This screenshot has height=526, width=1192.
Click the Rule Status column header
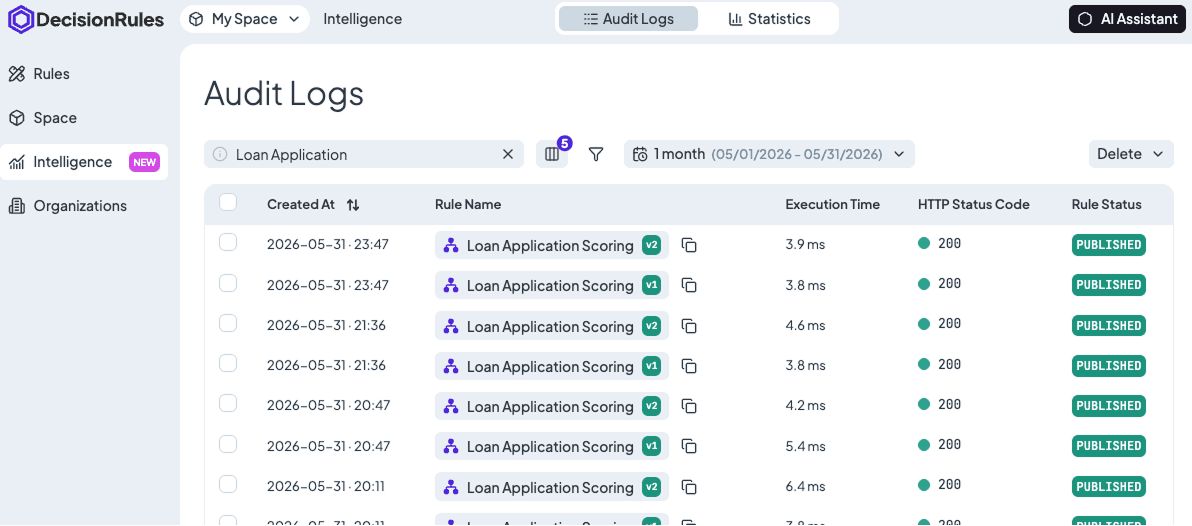pyautogui.click(x=1106, y=204)
